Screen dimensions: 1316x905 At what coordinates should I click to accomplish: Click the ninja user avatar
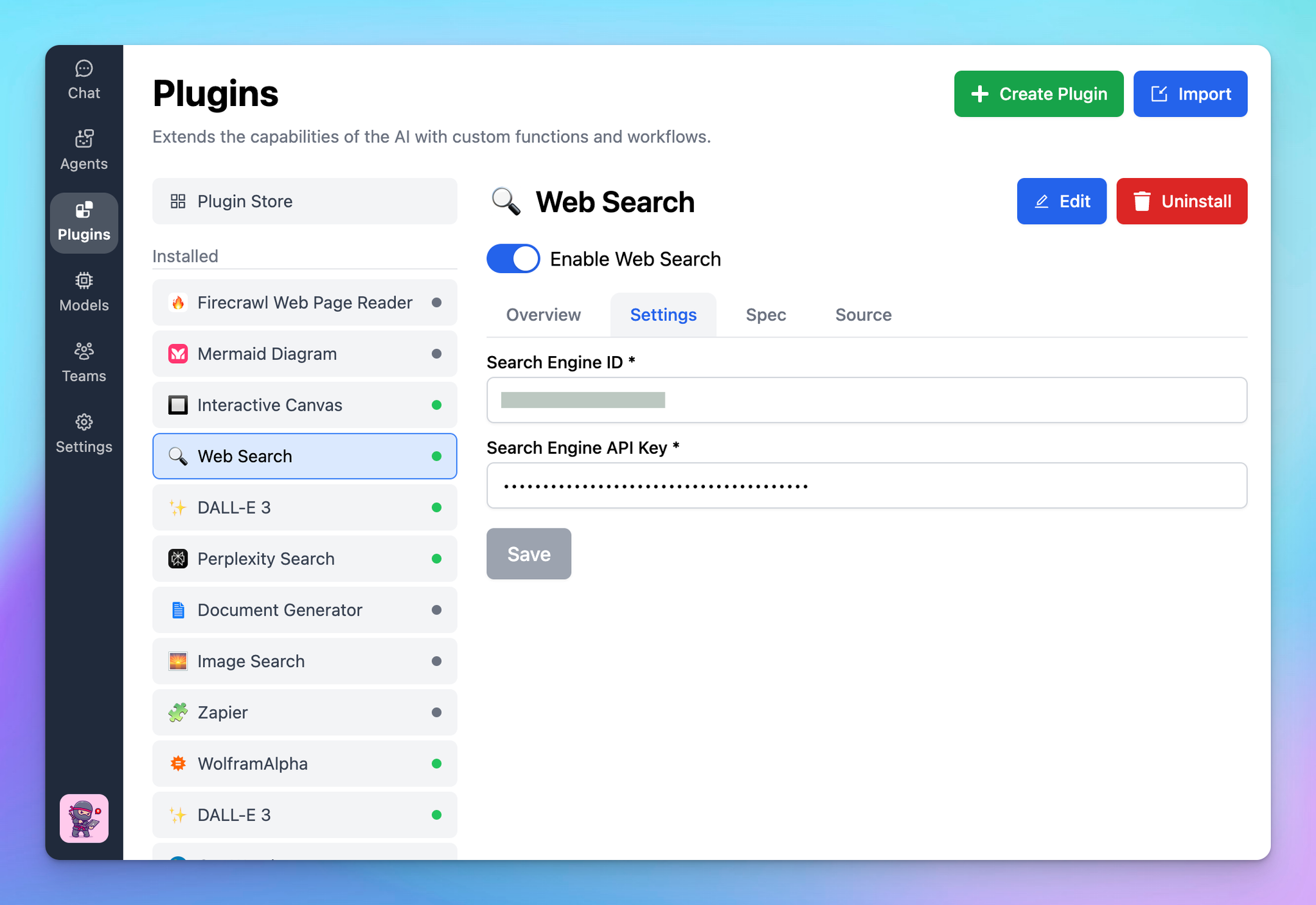[x=84, y=818]
